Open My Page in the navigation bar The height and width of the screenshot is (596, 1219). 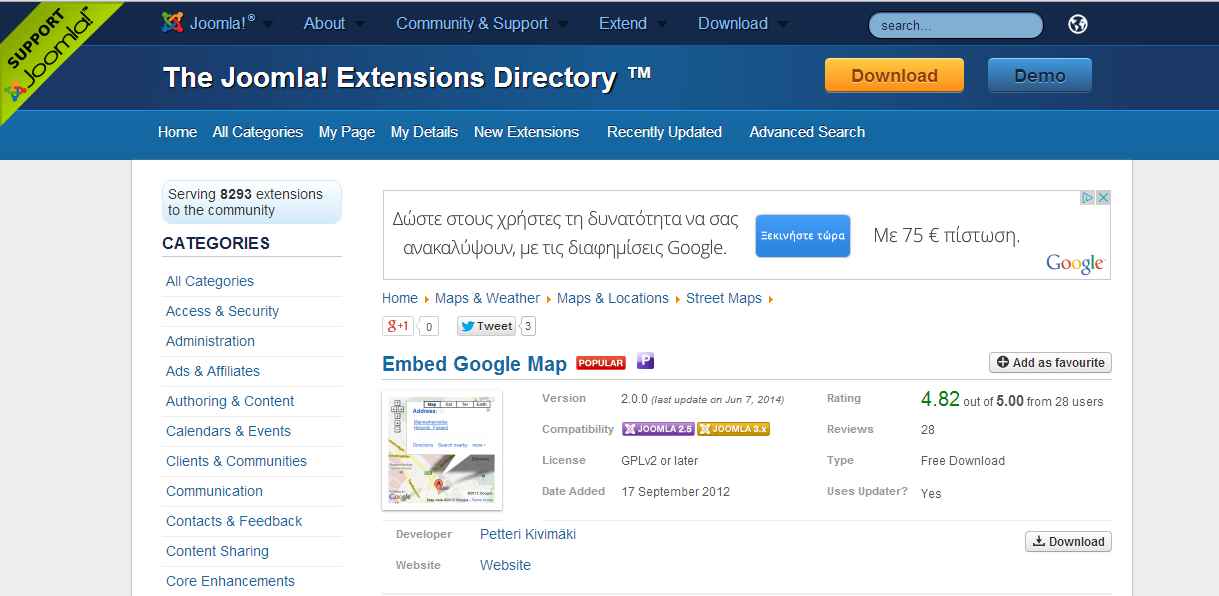tap(347, 132)
